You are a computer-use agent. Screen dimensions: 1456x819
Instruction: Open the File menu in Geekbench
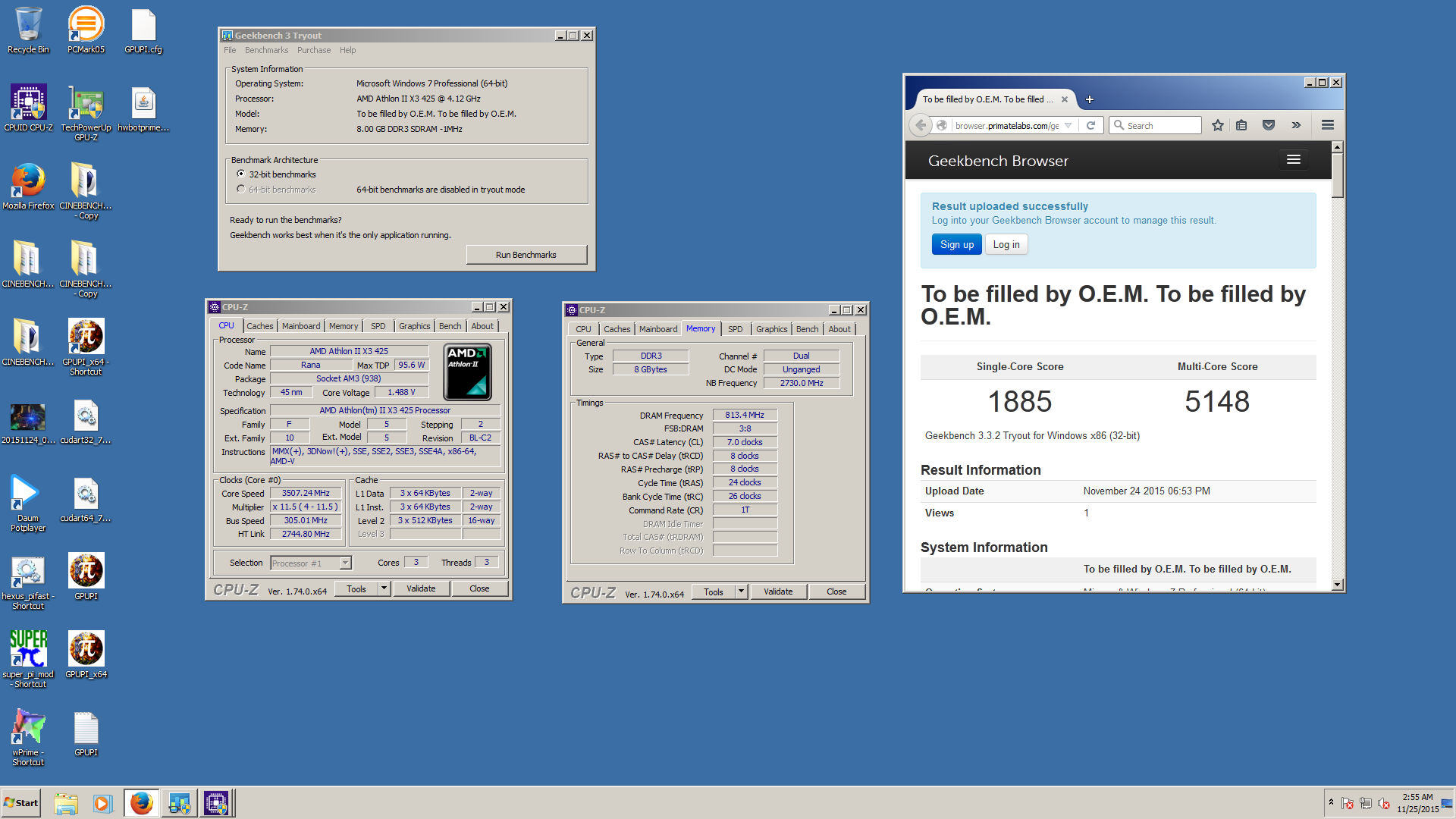[x=230, y=50]
